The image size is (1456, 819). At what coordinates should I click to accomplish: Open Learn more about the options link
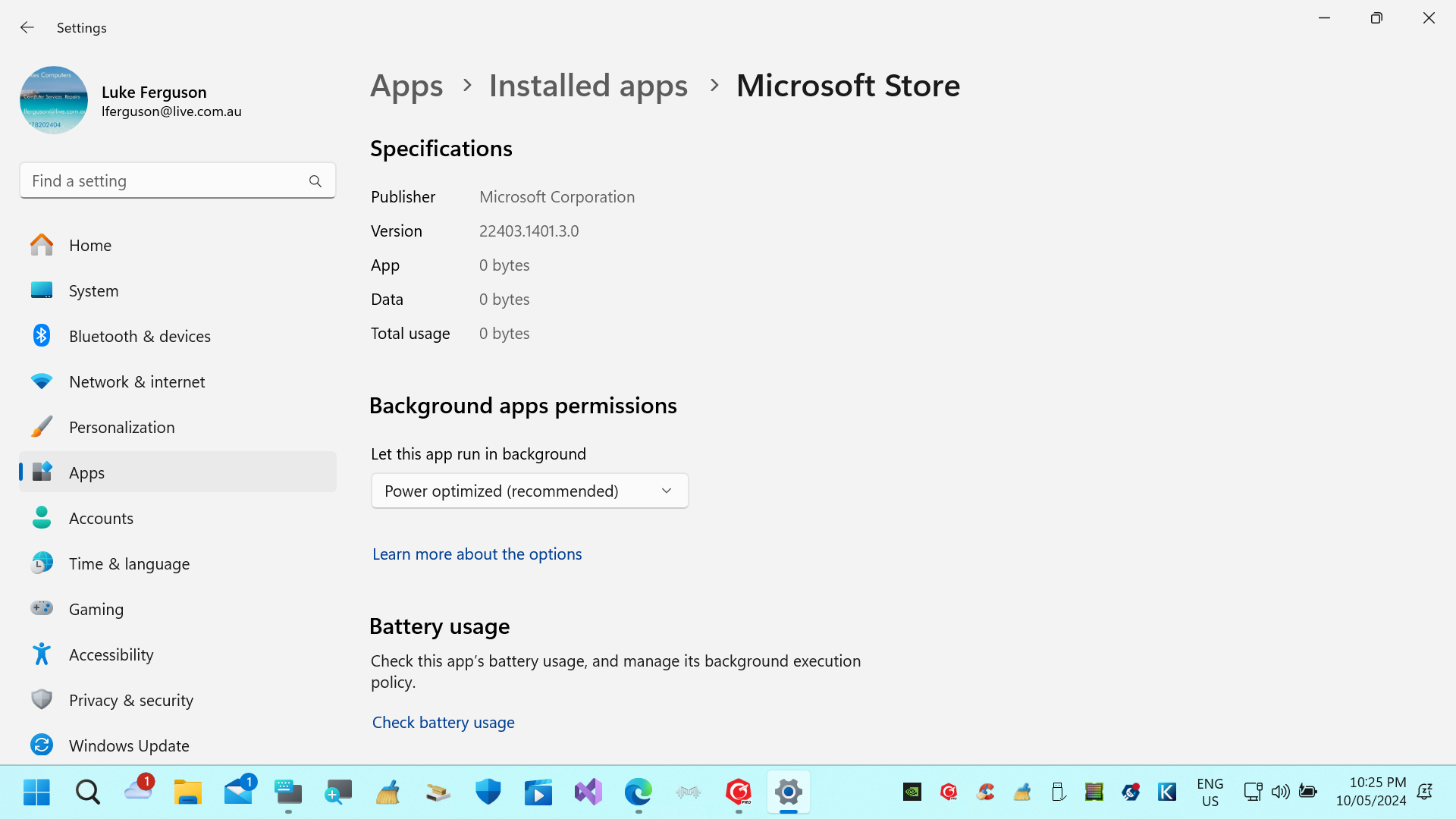tap(477, 554)
